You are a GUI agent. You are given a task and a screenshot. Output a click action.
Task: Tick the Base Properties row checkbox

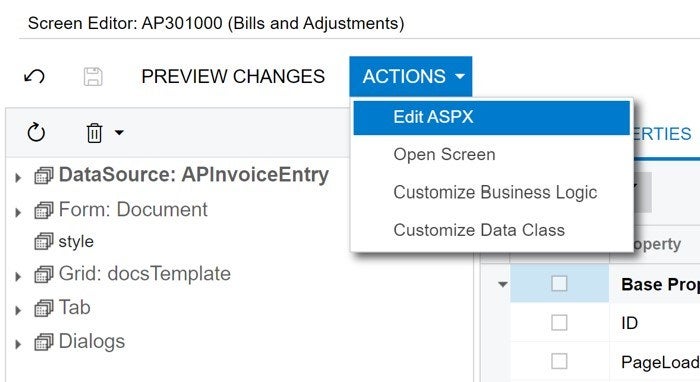tap(559, 283)
